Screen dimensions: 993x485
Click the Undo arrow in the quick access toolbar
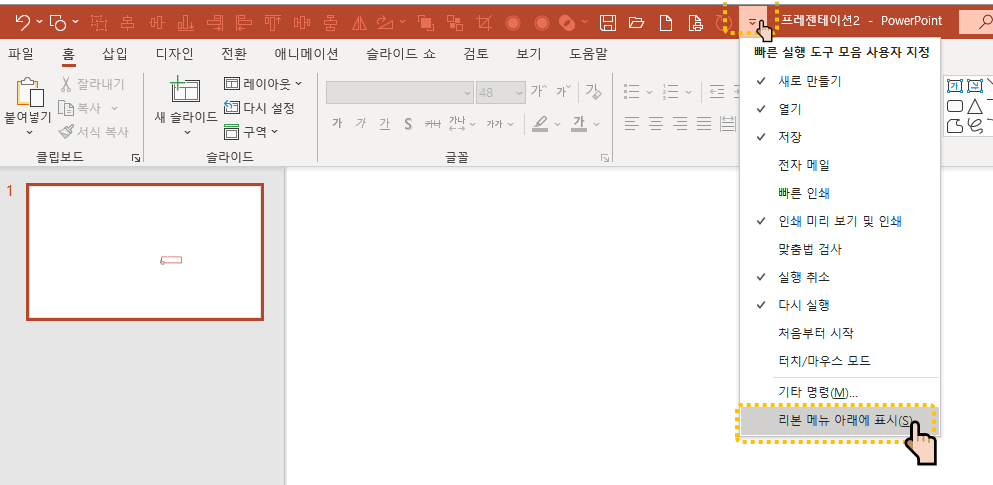(x=22, y=23)
